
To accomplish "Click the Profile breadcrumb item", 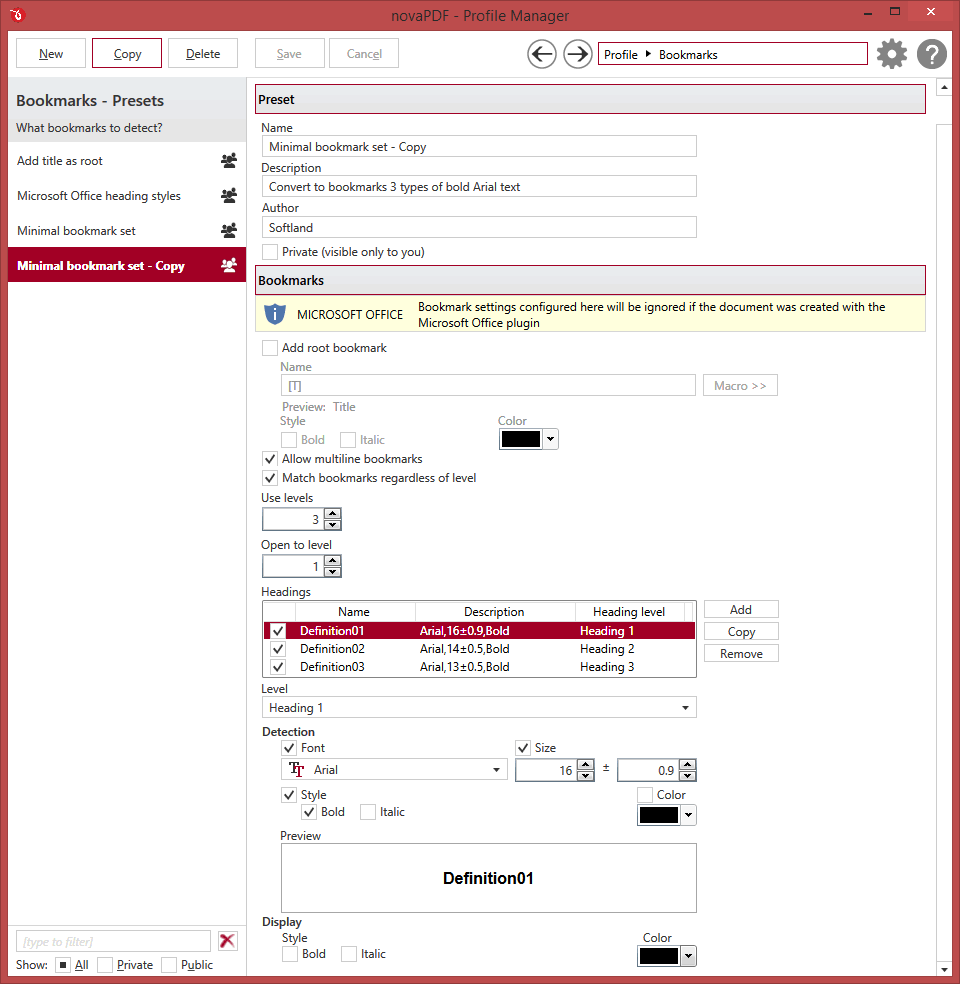I will (x=621, y=55).
